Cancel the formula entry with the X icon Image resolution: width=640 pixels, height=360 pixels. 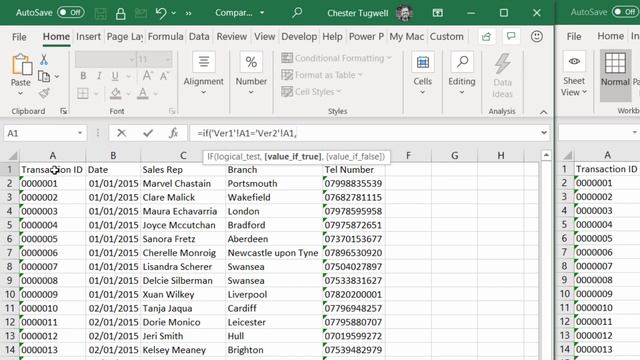(121, 133)
